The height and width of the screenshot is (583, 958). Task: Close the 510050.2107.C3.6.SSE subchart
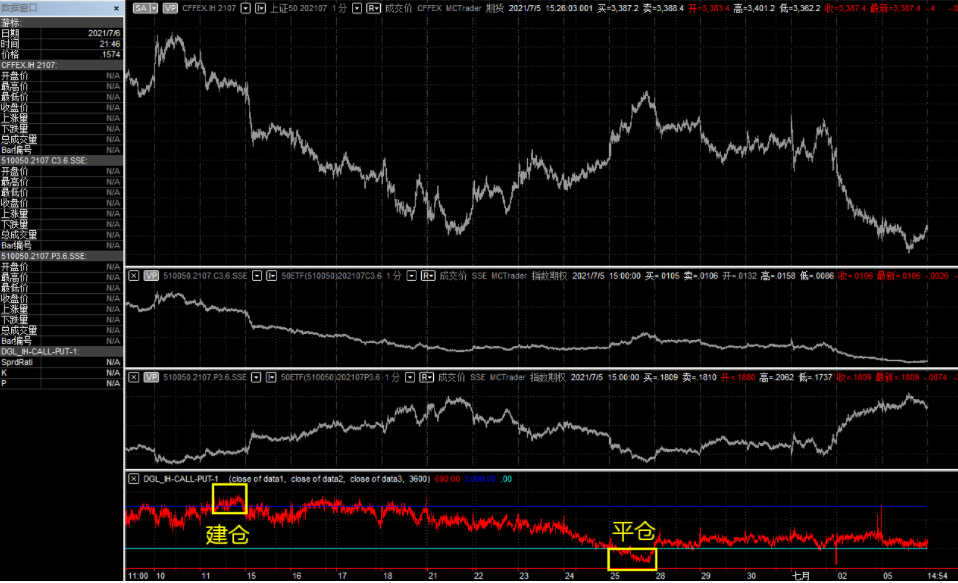(x=133, y=276)
